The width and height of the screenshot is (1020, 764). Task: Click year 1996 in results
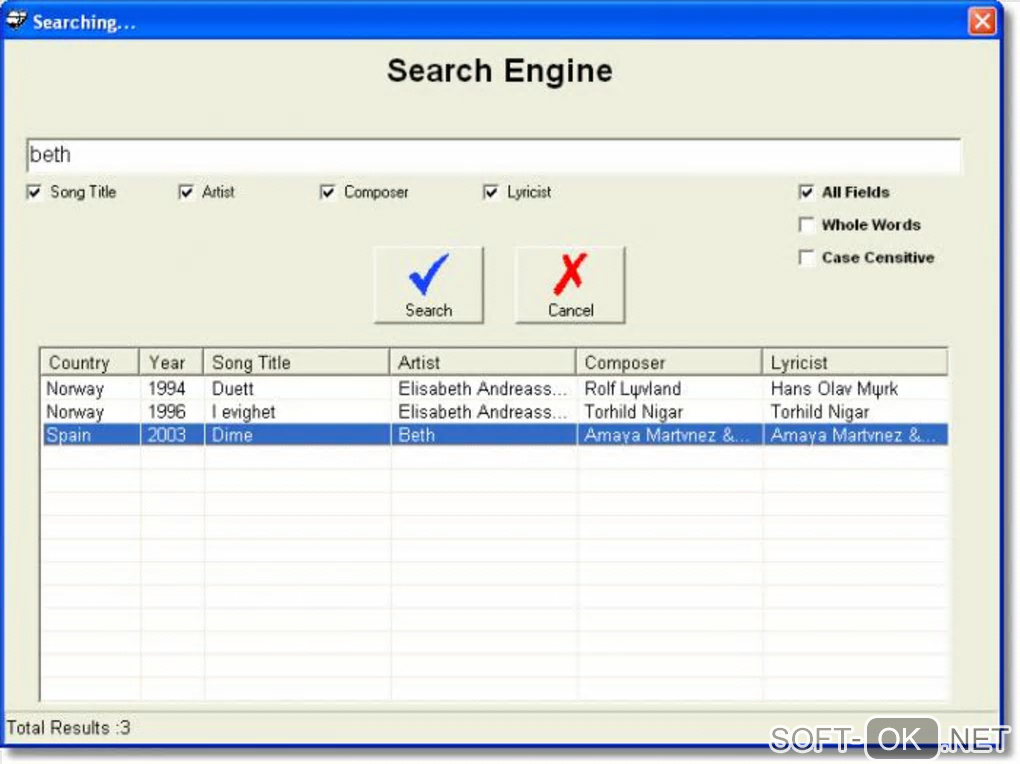[167, 412]
